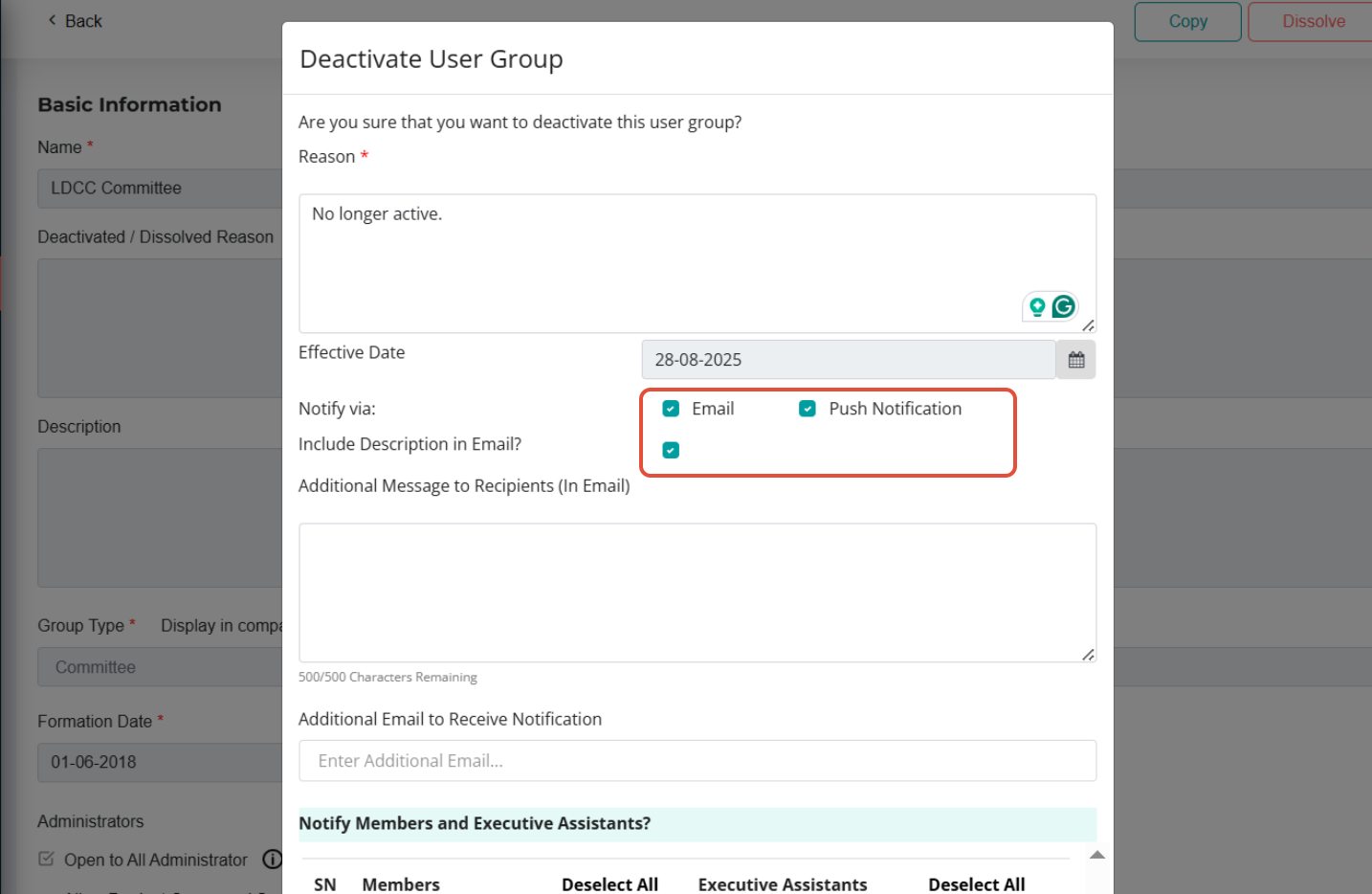This screenshot has height=894, width=1372.
Task: Click into the Reason text area
Action: pos(697,263)
